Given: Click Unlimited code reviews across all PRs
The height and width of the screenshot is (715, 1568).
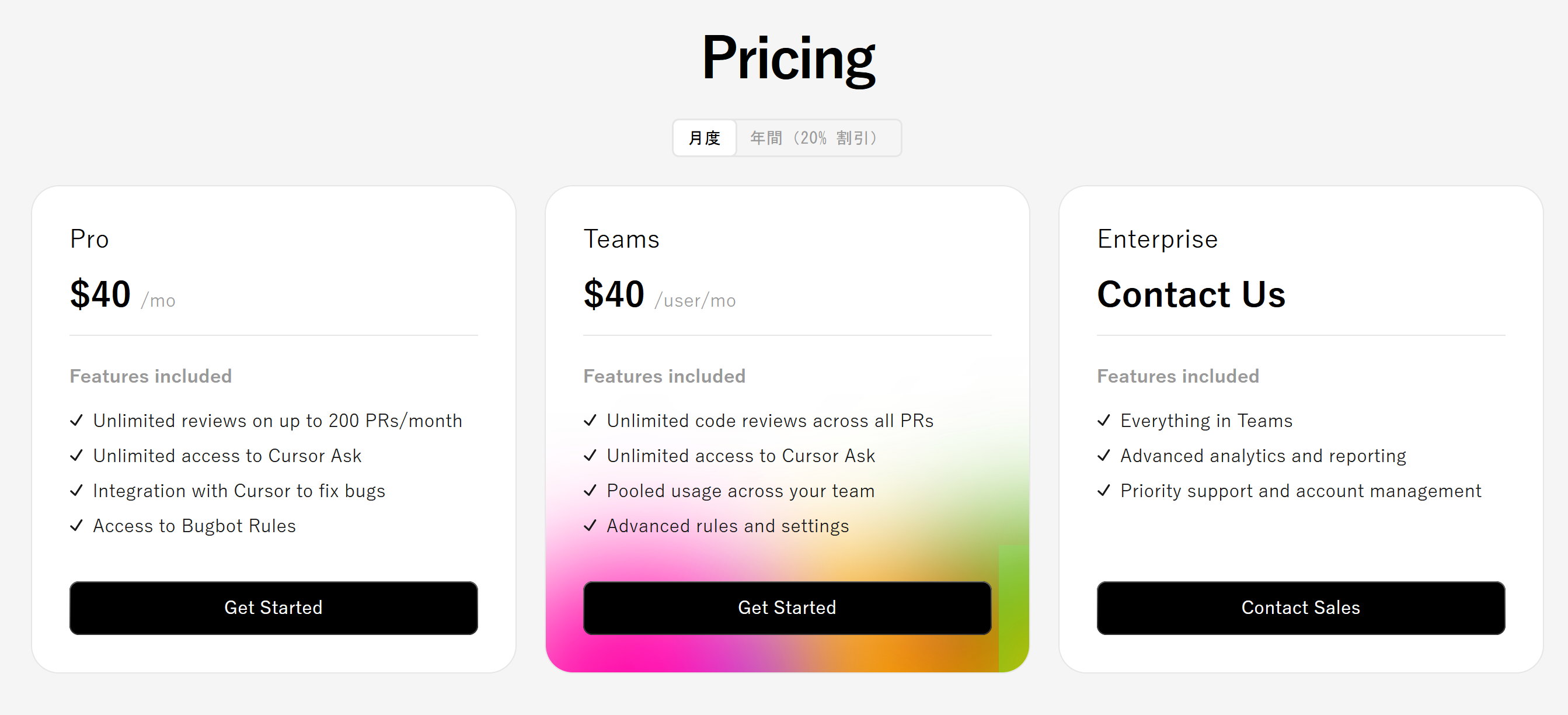Looking at the screenshot, I should pos(769,421).
